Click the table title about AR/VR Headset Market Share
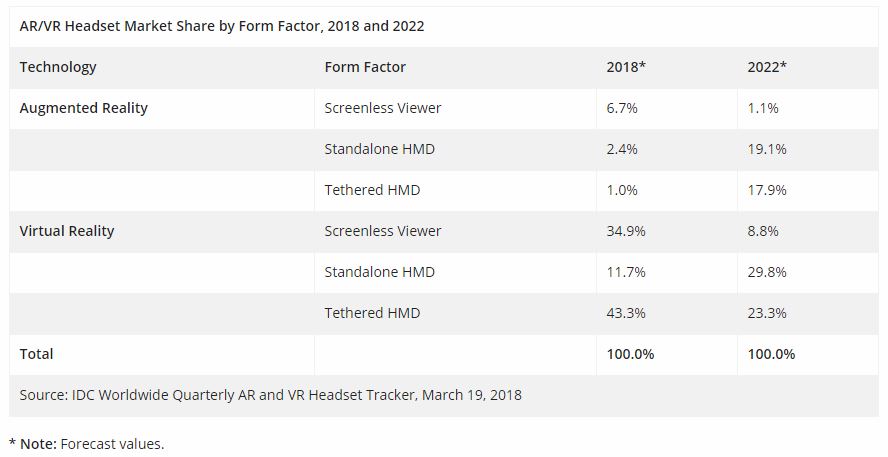Screen dimensions: 888x457 pos(222,26)
